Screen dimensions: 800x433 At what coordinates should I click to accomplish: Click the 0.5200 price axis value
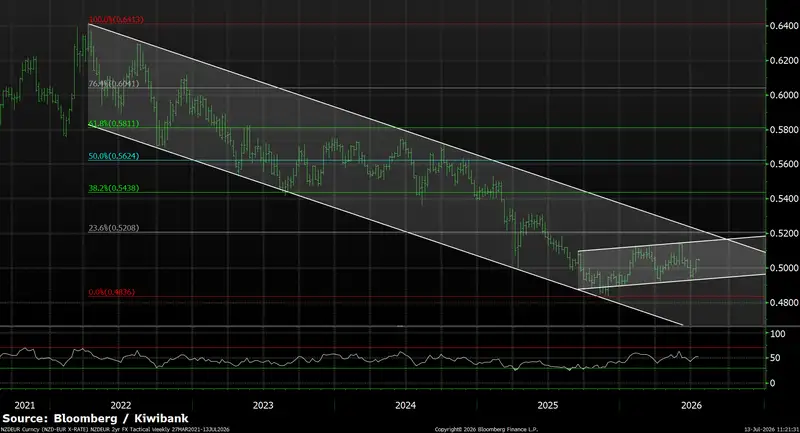pos(784,233)
